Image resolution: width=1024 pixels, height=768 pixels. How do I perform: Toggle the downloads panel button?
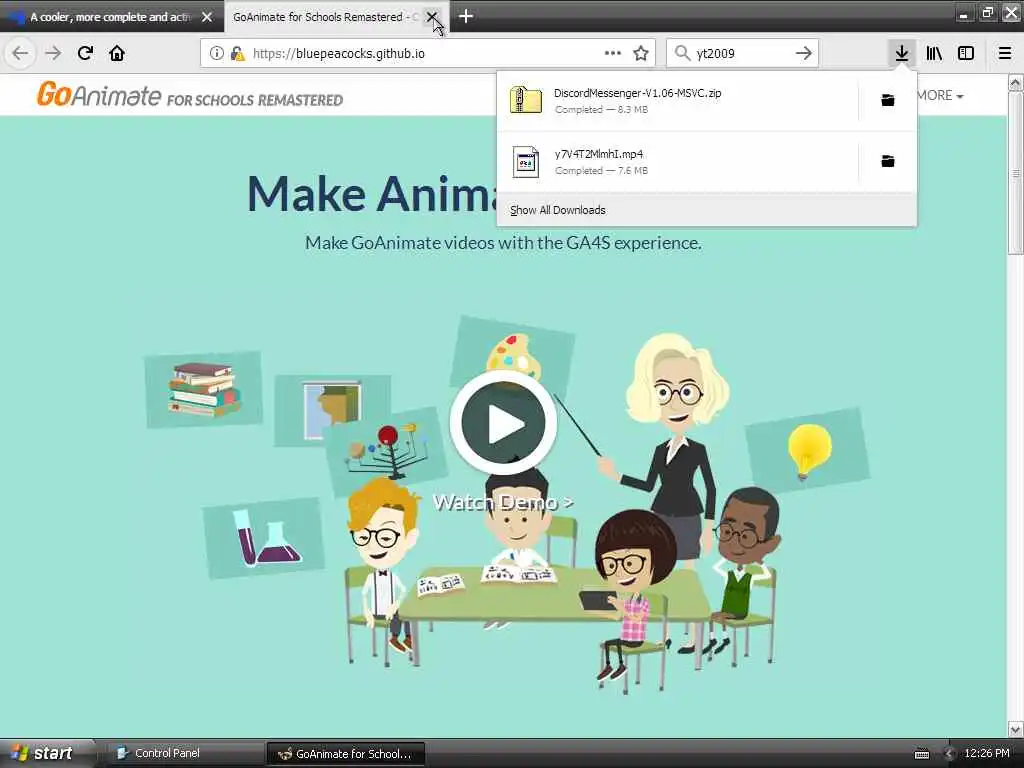click(x=902, y=53)
